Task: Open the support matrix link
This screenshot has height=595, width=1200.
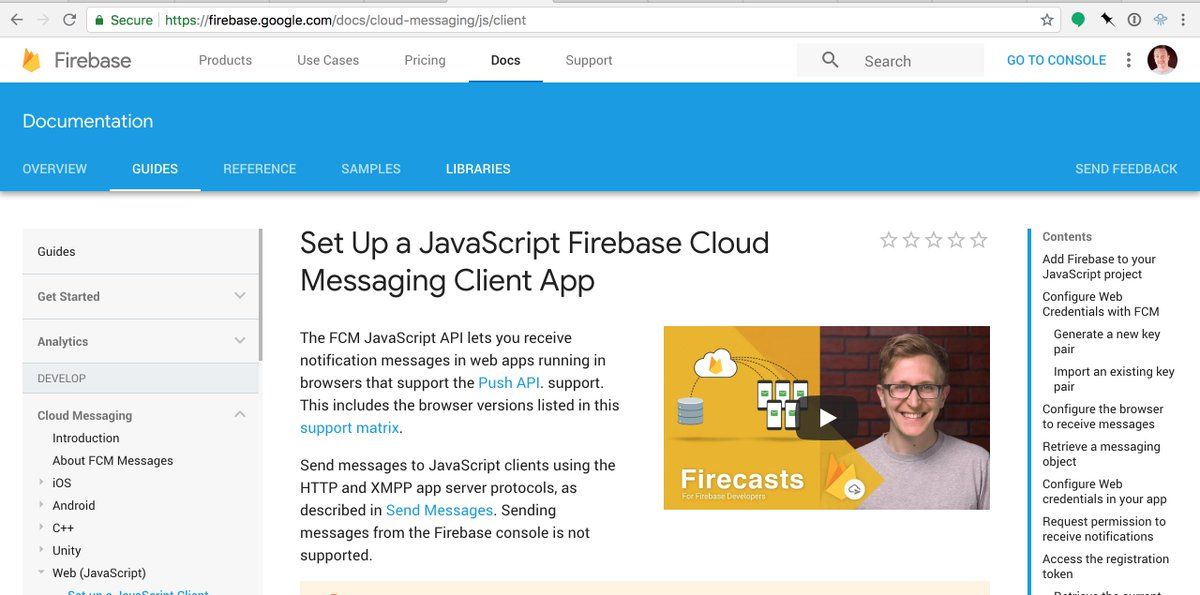Action: 349,428
